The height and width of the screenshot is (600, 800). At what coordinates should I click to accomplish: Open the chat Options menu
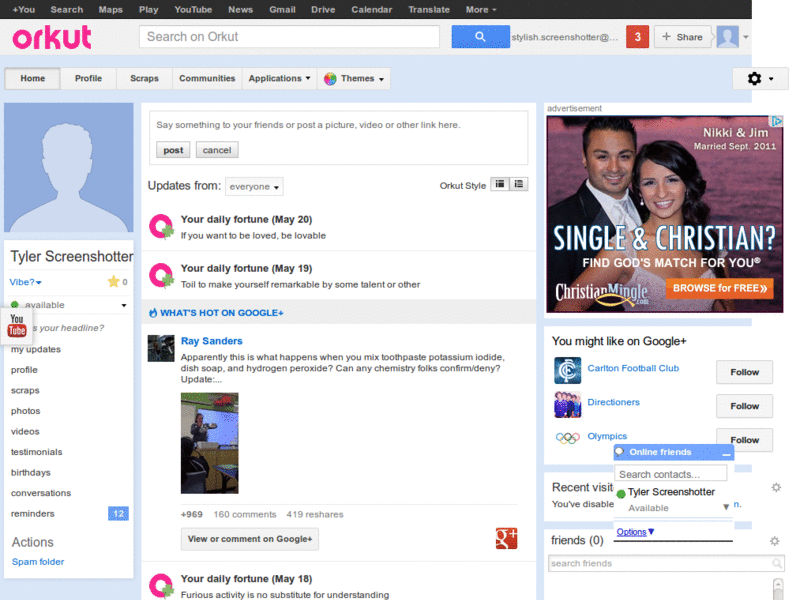click(x=635, y=532)
